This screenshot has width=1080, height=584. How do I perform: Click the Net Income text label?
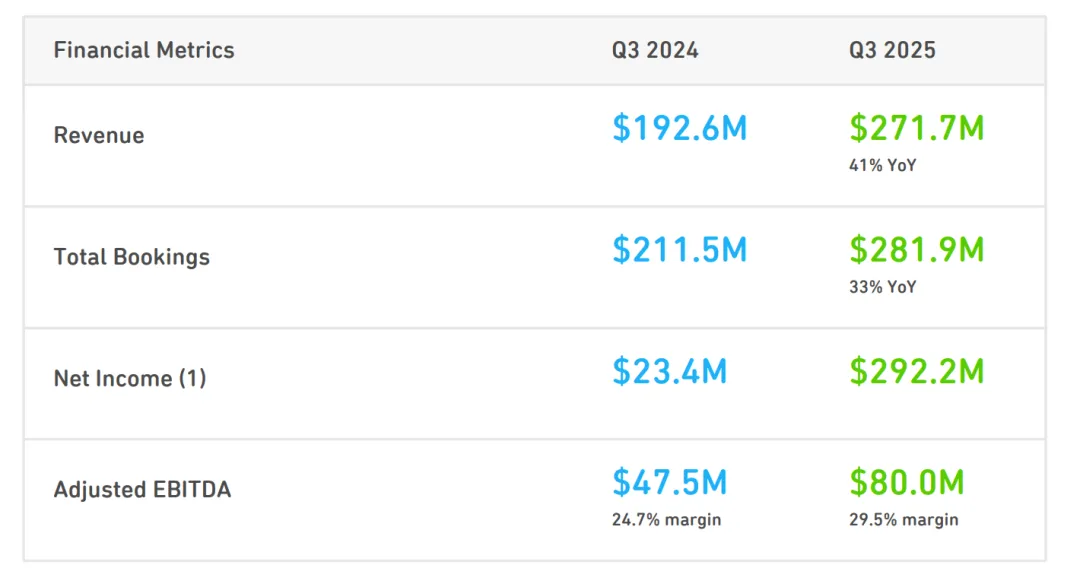pos(113,379)
